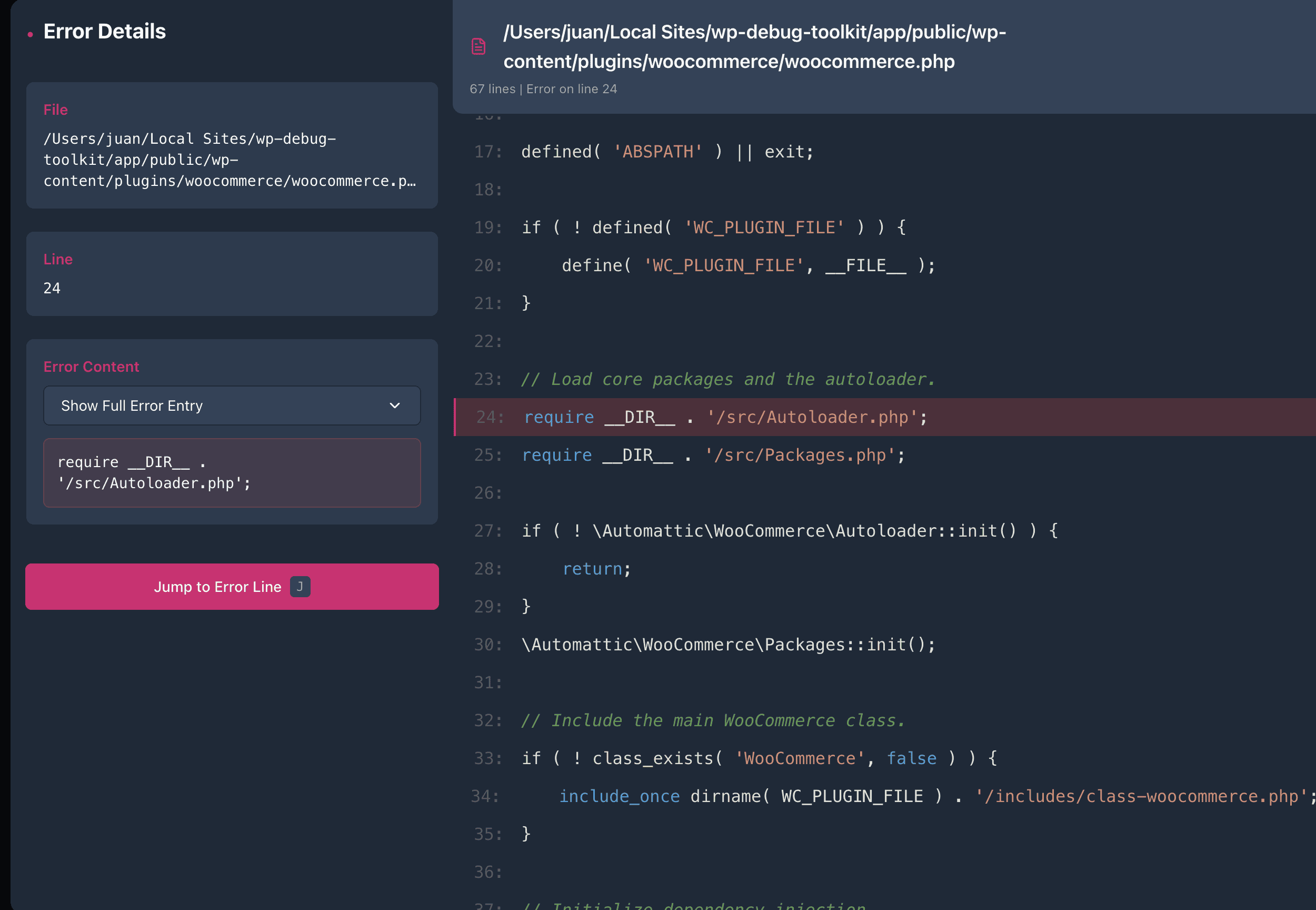Click the error content code snippet box
The height and width of the screenshot is (910, 1316).
pyautogui.click(x=232, y=473)
